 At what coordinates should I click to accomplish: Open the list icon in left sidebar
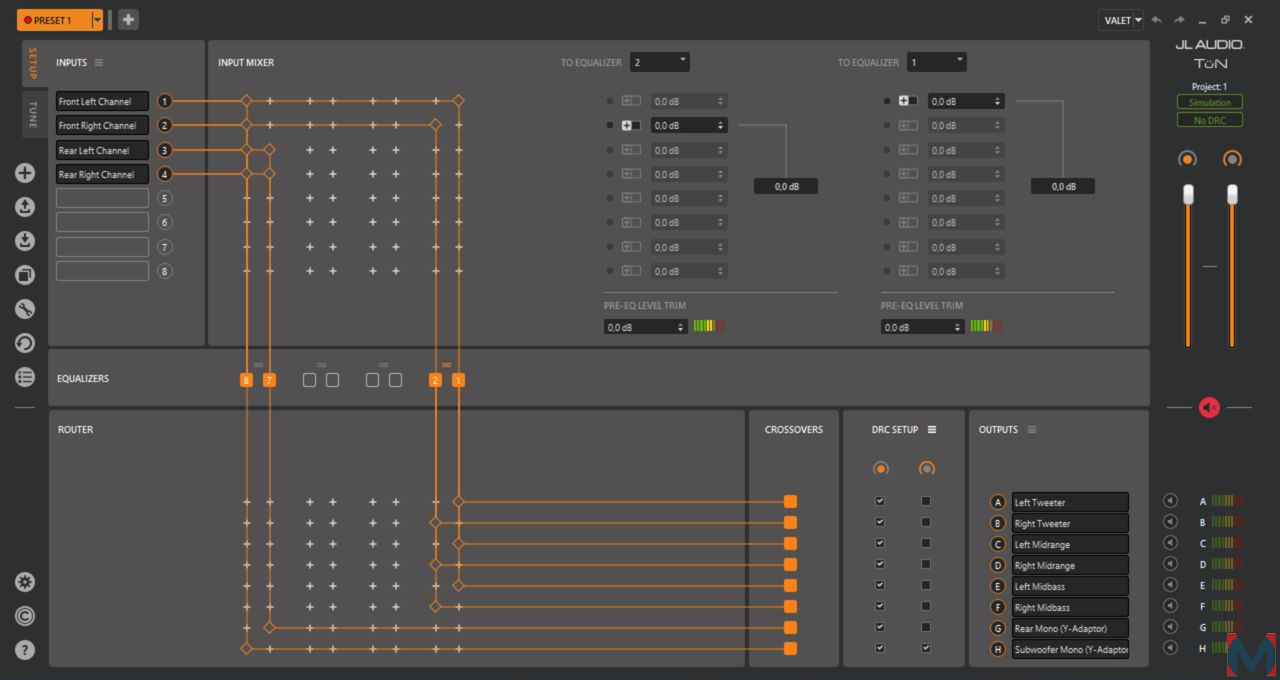click(25, 377)
